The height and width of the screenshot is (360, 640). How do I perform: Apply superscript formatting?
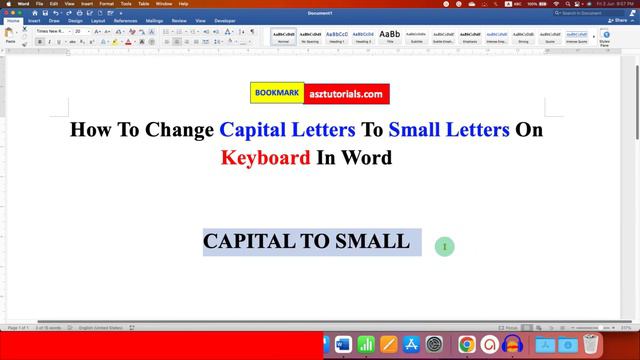pyautogui.click(x=92, y=42)
